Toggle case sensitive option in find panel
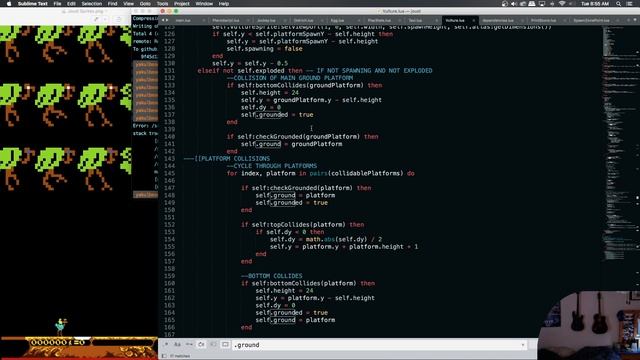Viewport: 640px width, 360px height. coord(178,344)
